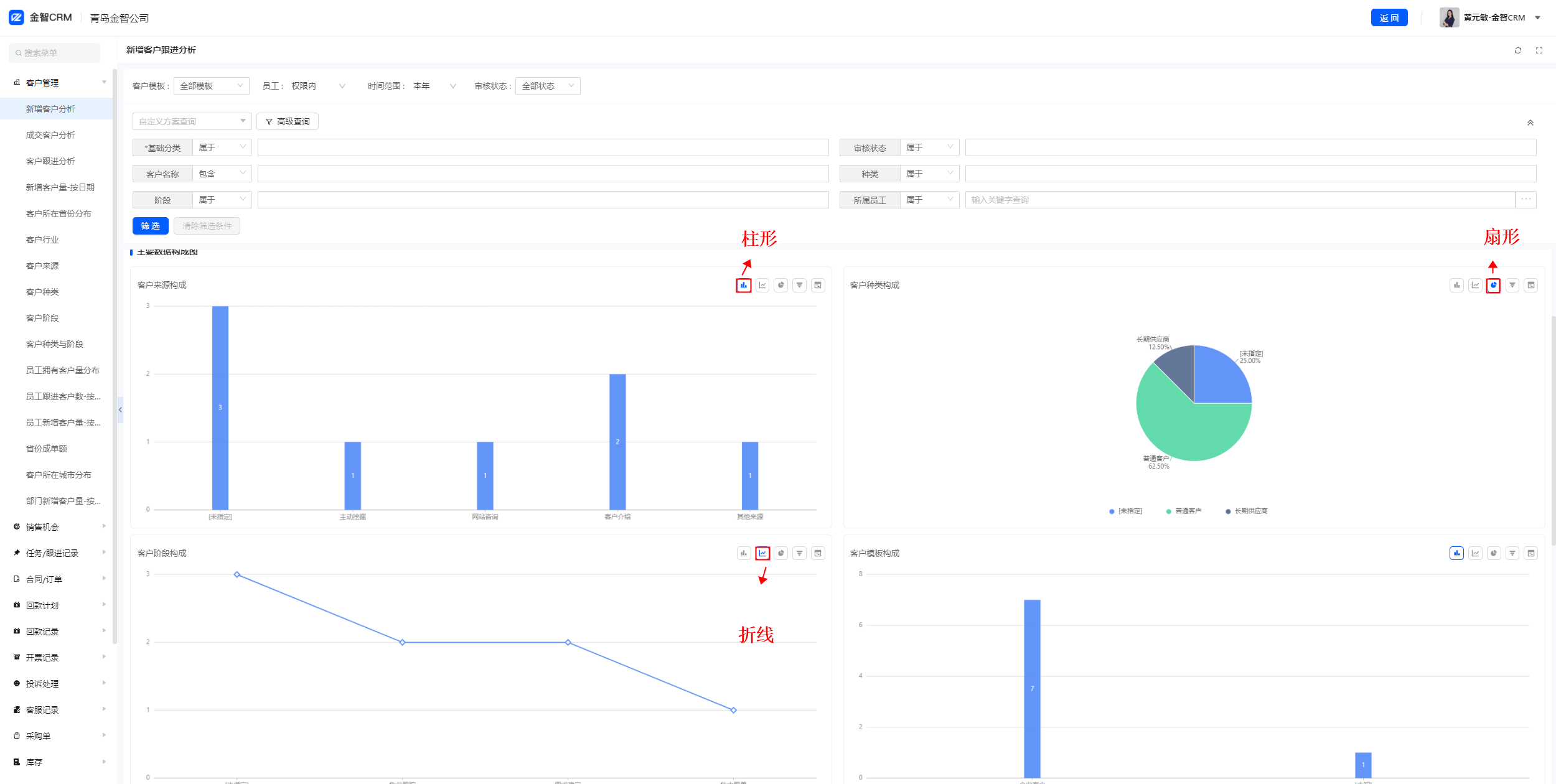Expand 库存 menu
The height and width of the screenshot is (784, 1556).
click(x=60, y=762)
